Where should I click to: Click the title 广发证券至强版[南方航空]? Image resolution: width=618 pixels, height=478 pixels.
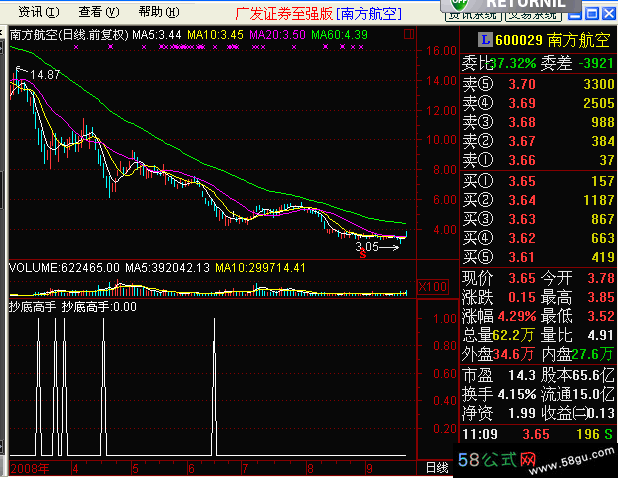318,14
